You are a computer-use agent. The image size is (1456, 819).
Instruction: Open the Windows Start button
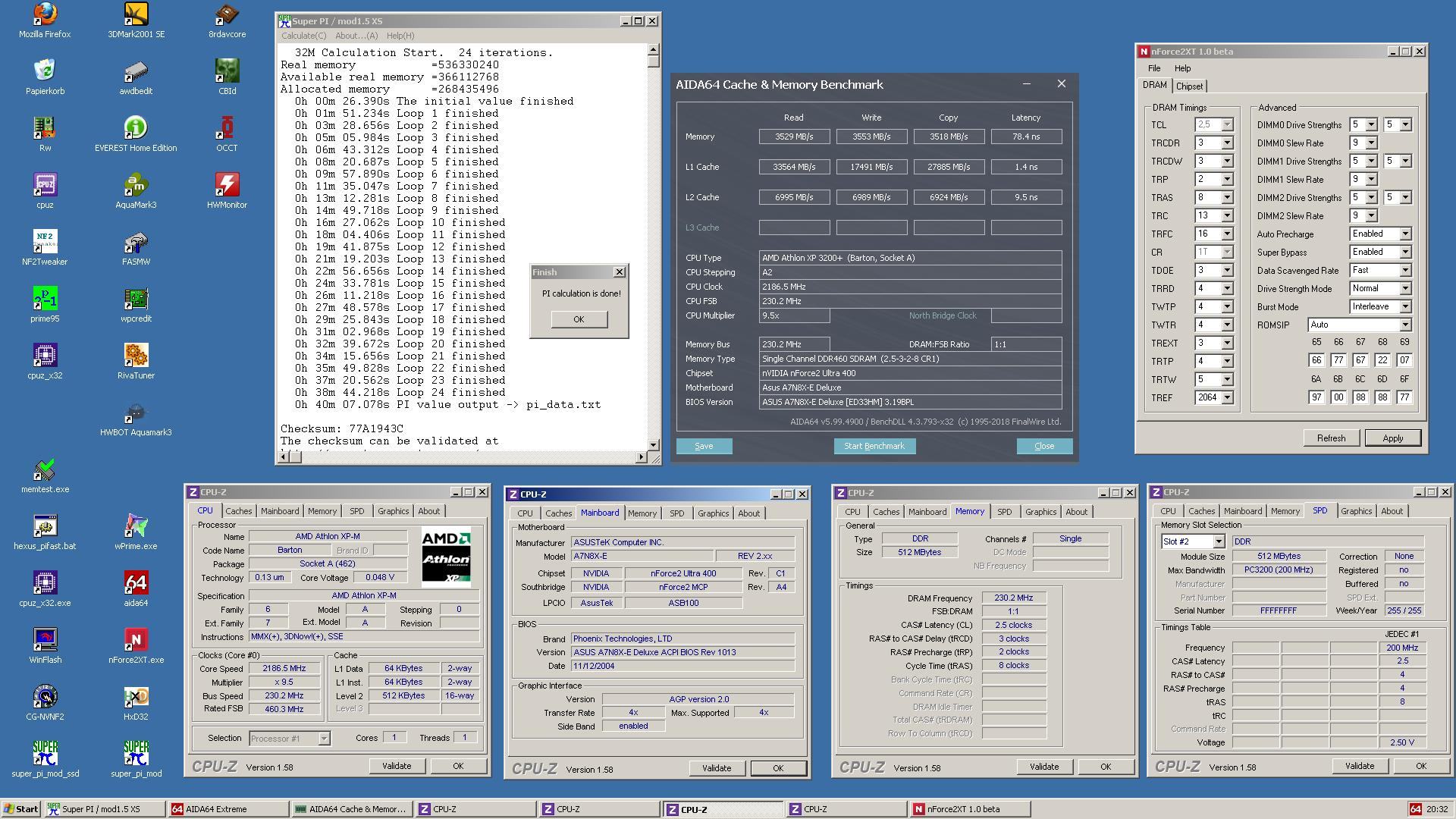[21, 809]
